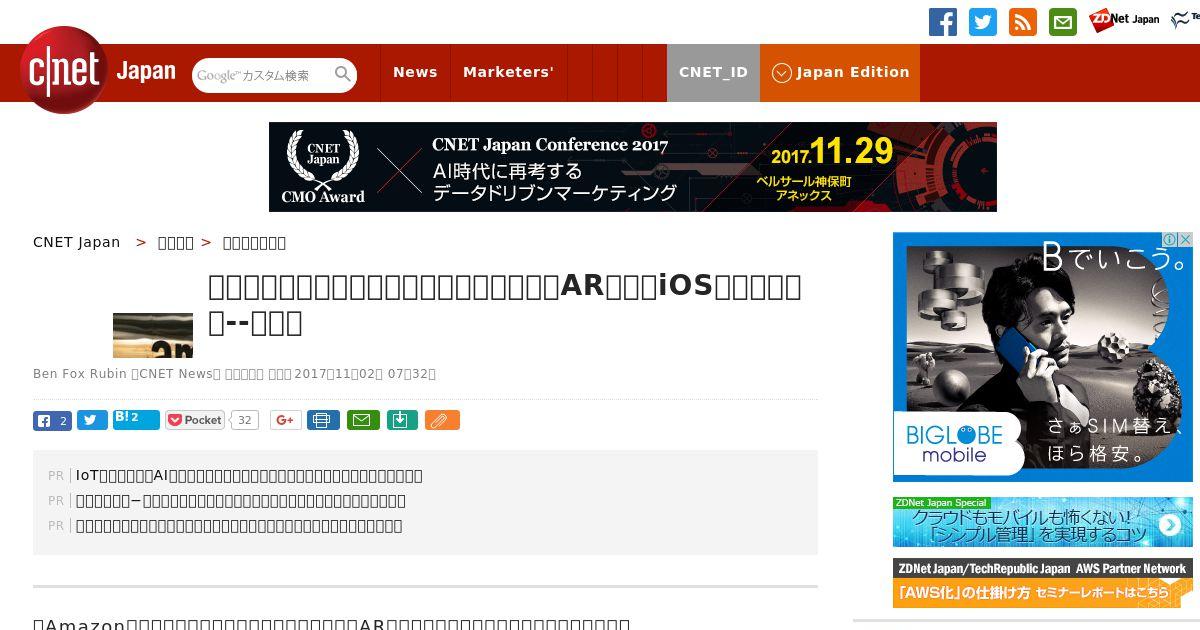Viewport: 1200px width, 630px height.
Task: Share article via Facebook button with count 2
Action: pyautogui.click(x=52, y=420)
